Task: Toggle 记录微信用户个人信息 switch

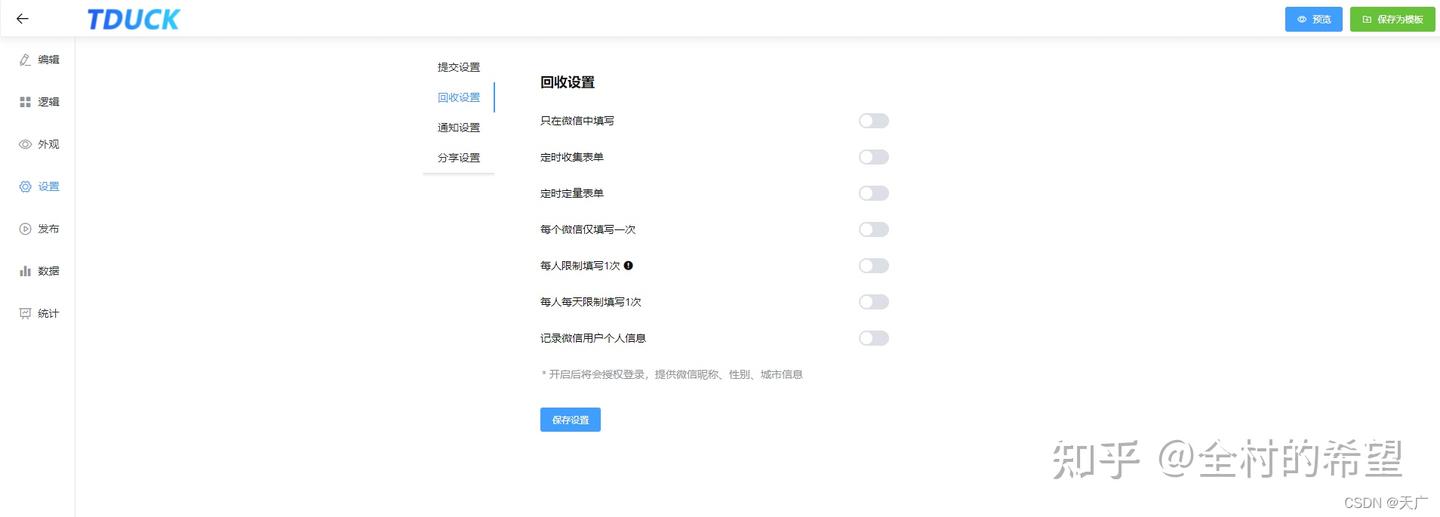Action: (x=874, y=338)
